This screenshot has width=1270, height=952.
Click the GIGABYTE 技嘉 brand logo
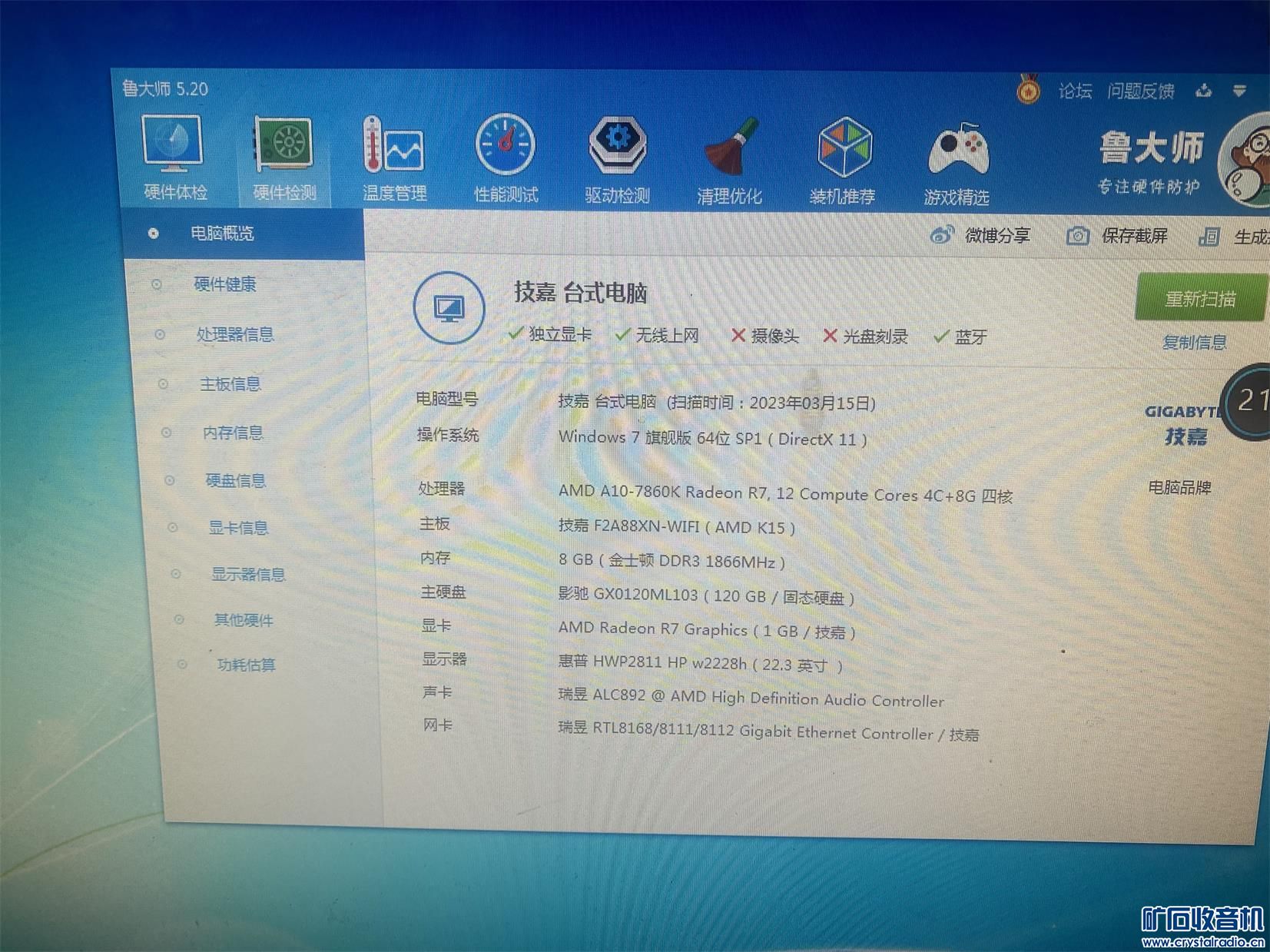click(x=1185, y=425)
